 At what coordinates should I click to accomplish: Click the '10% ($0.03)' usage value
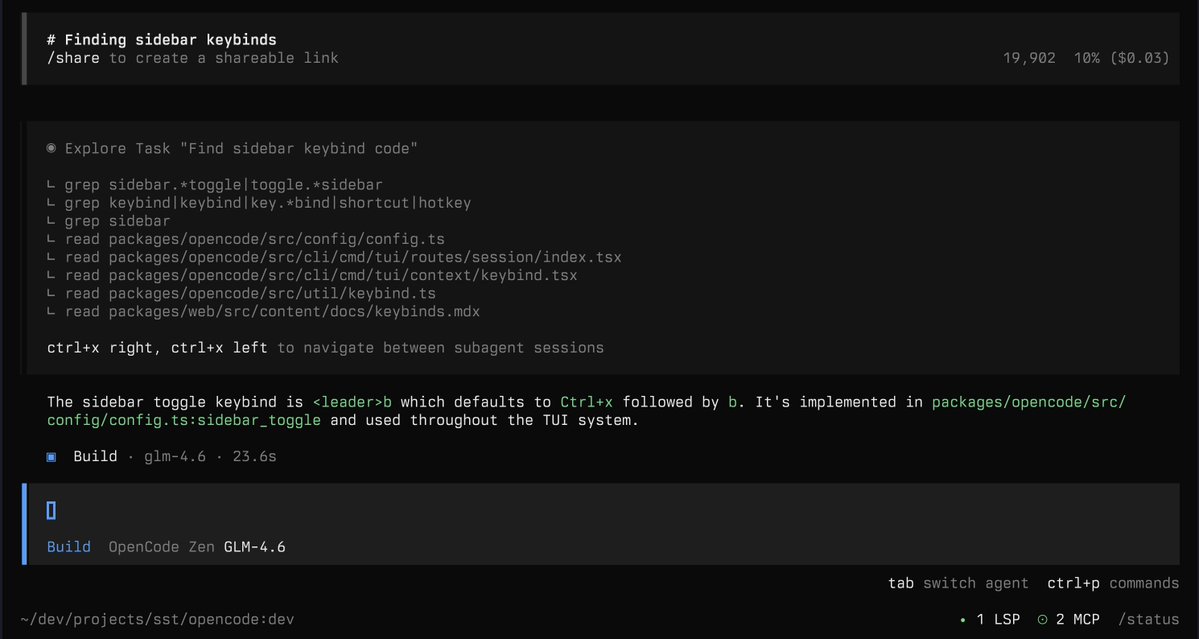(x=1122, y=58)
